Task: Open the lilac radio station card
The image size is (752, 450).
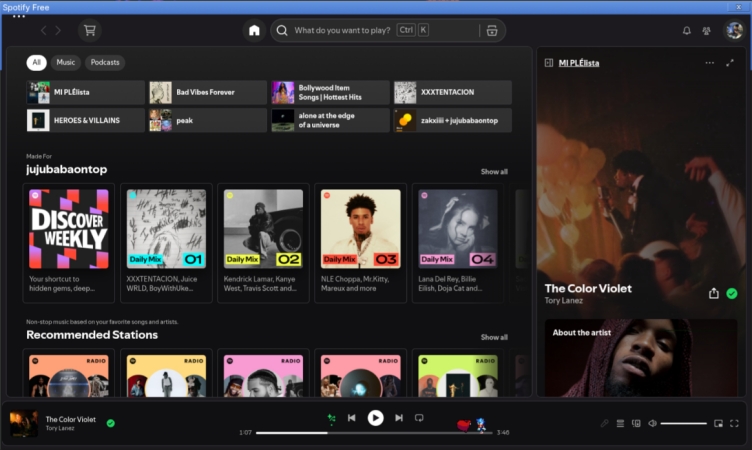Action: click(x=263, y=375)
